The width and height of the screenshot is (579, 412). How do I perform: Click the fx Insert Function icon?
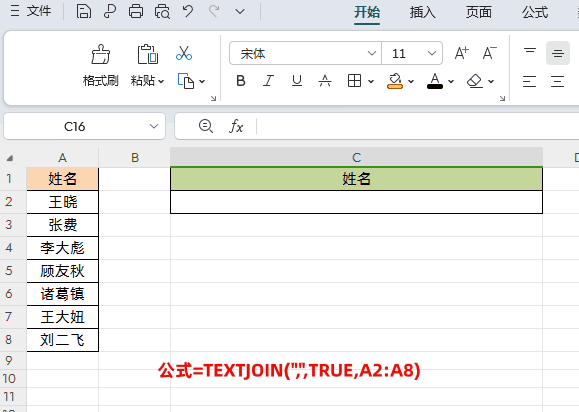(x=236, y=126)
